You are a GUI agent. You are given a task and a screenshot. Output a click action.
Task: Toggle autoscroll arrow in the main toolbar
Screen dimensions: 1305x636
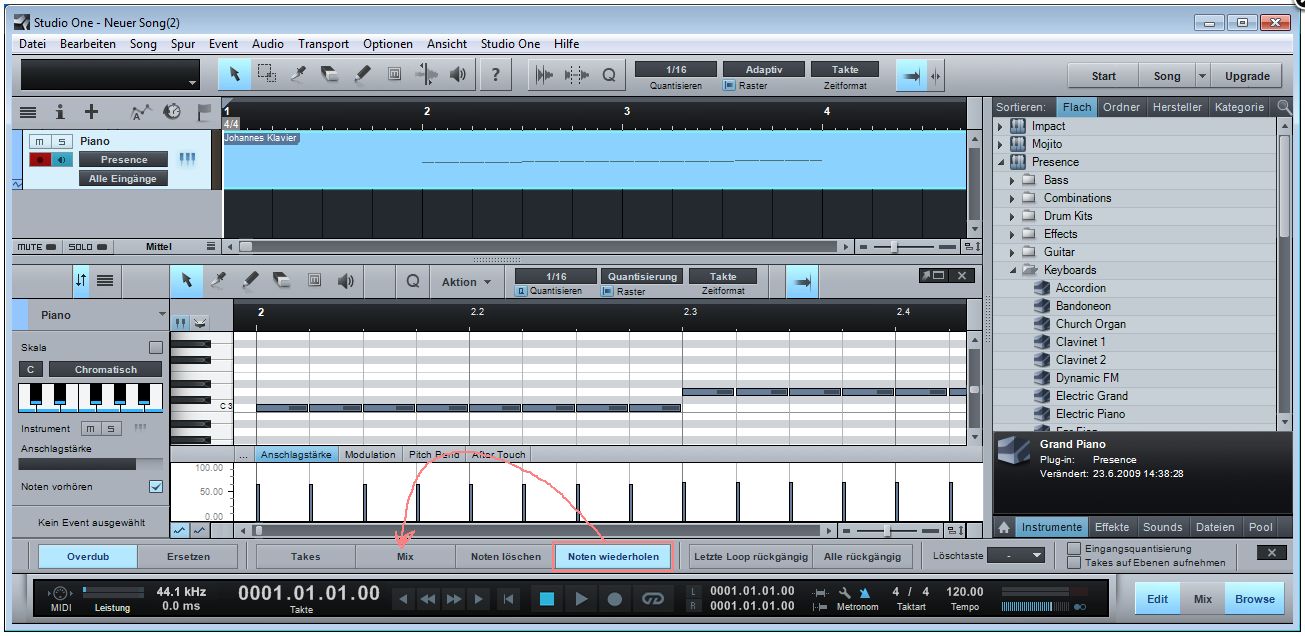pyautogui.click(x=911, y=76)
